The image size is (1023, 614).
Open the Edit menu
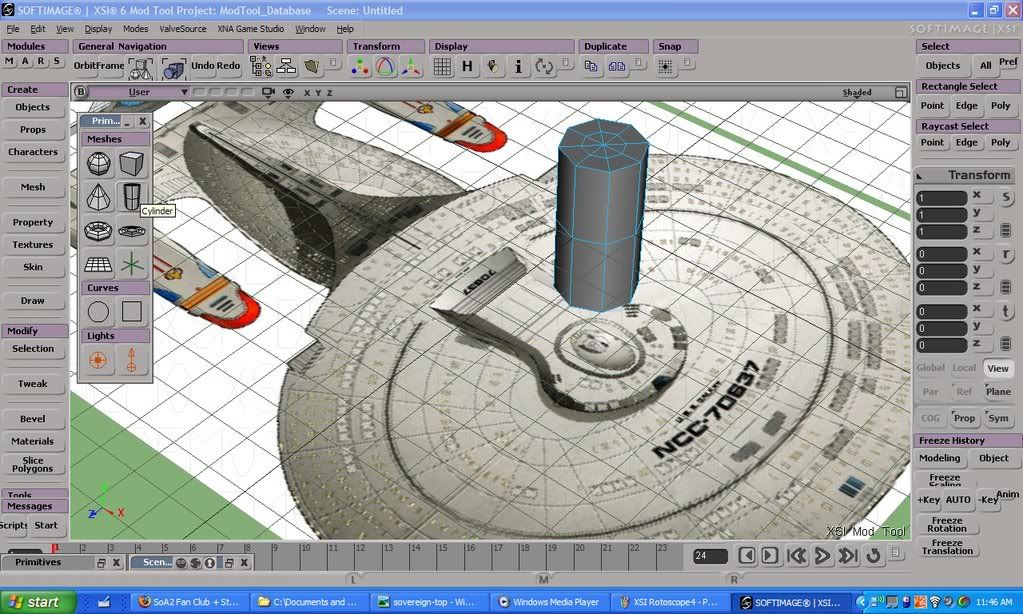point(38,29)
